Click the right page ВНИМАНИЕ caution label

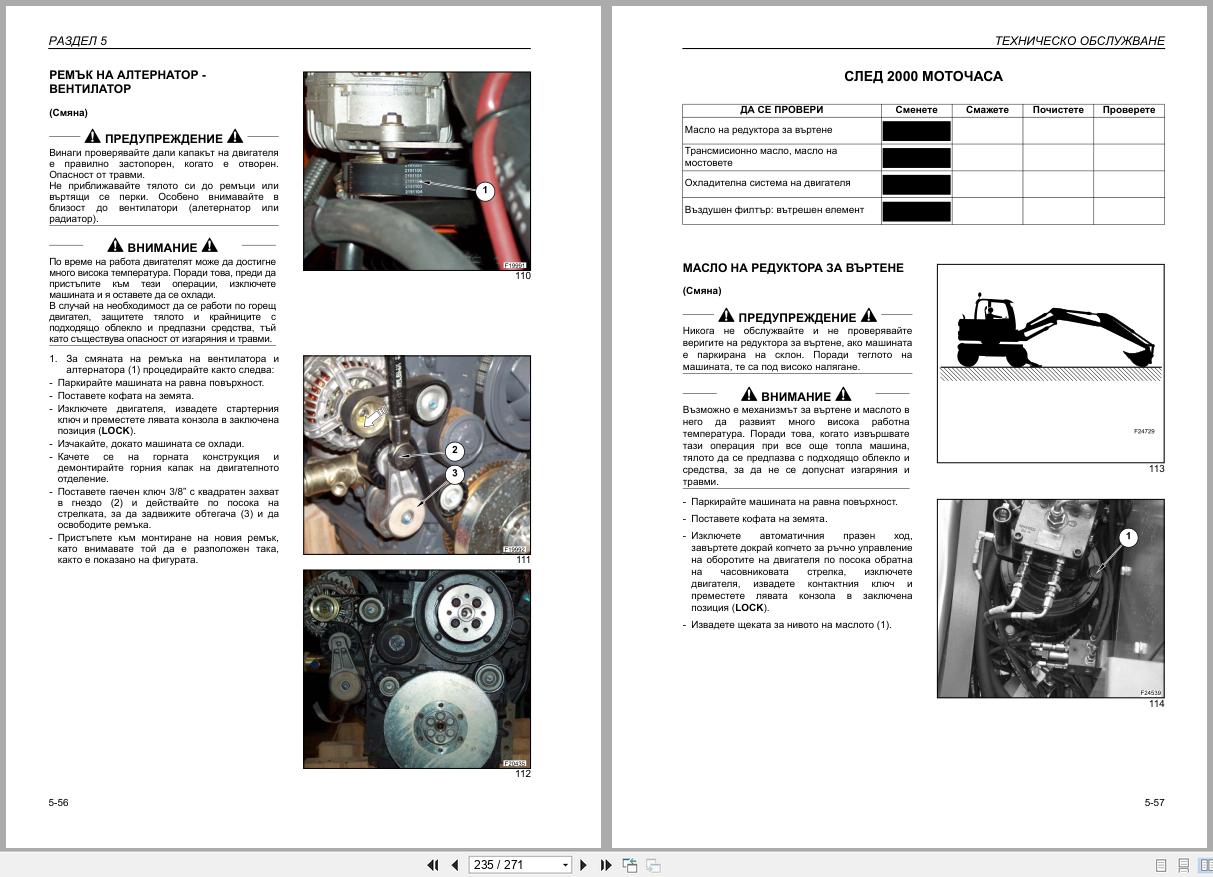[x=796, y=395]
